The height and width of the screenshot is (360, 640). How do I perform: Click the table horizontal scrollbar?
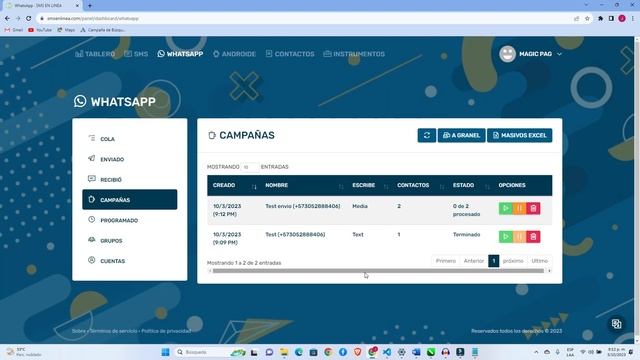pyautogui.click(x=378, y=271)
